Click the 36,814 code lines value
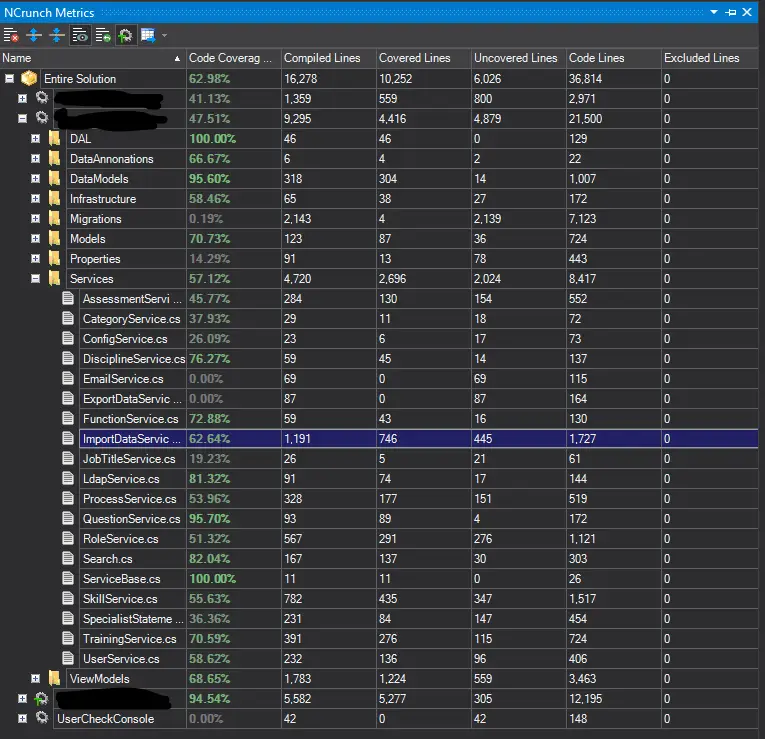 coord(585,79)
